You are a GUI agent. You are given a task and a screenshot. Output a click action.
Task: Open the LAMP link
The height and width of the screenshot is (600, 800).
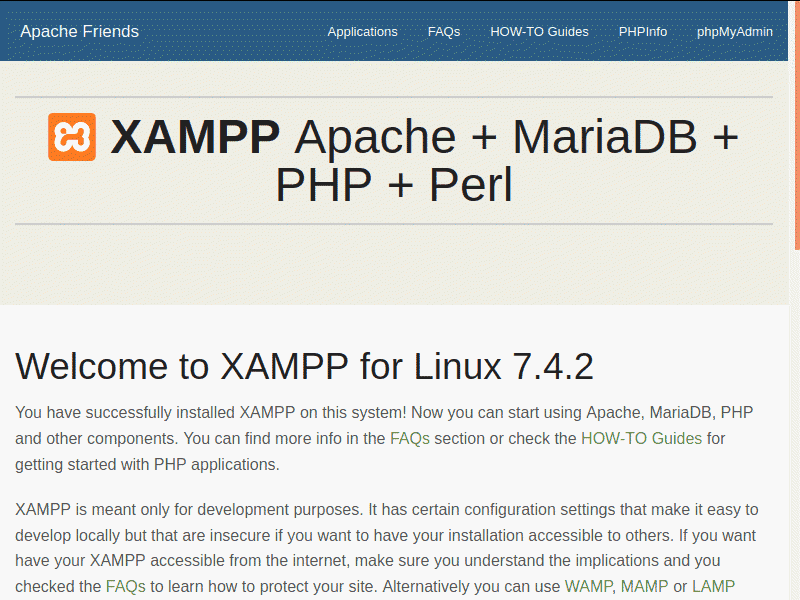click(713, 586)
